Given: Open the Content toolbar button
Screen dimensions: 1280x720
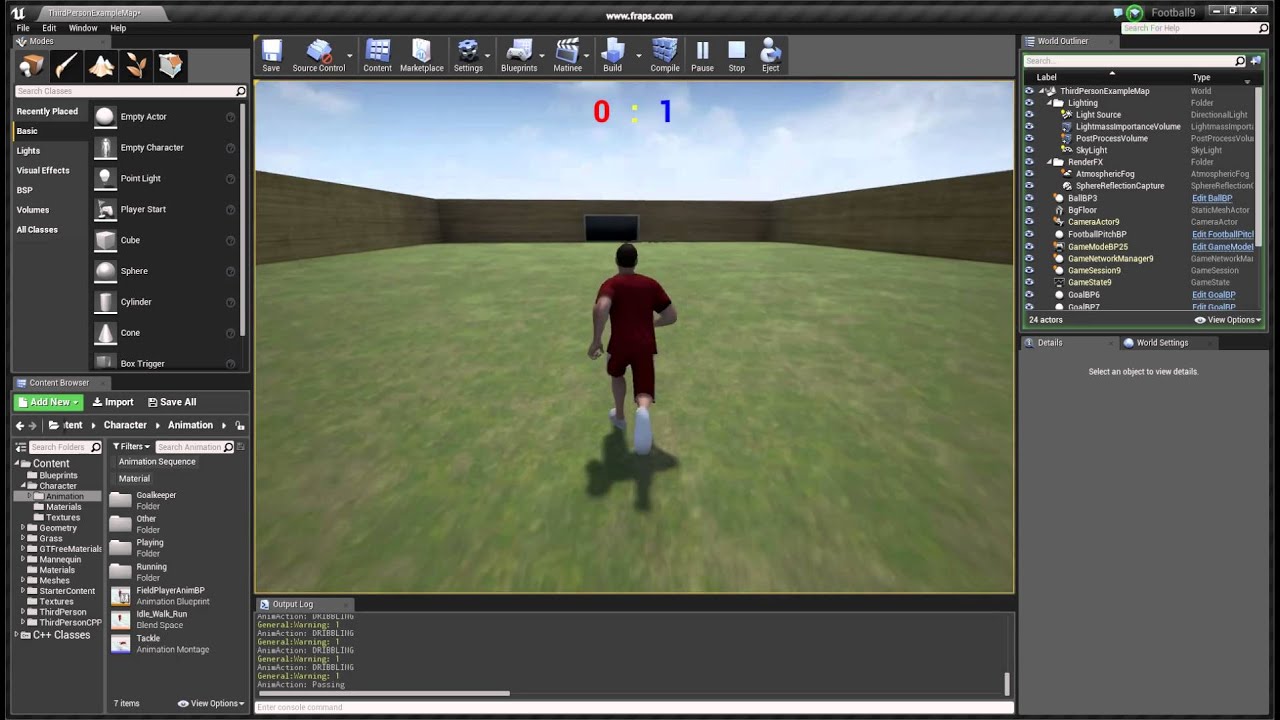Looking at the screenshot, I should (x=377, y=55).
